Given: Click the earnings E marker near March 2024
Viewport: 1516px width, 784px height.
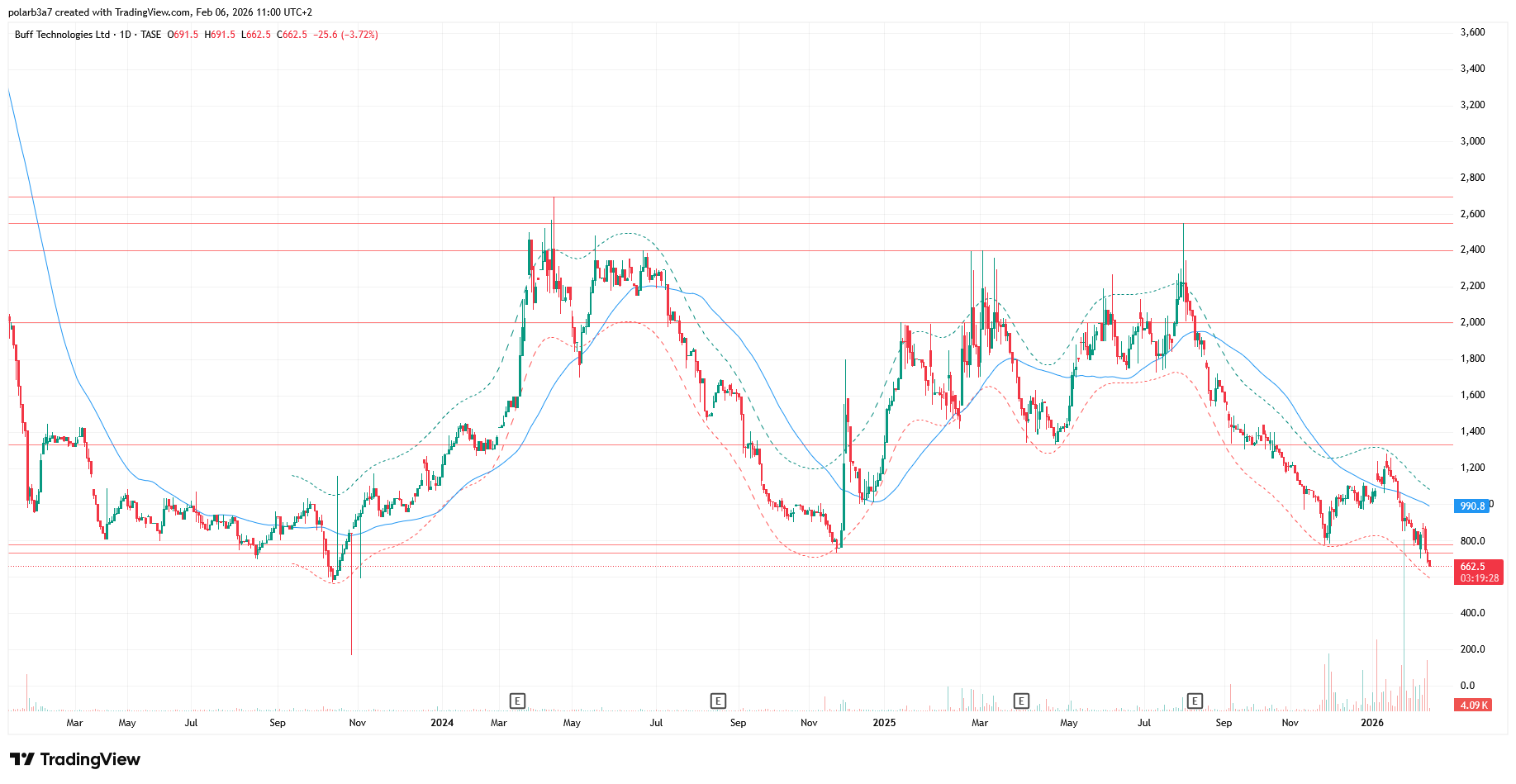Looking at the screenshot, I should click(x=517, y=701).
